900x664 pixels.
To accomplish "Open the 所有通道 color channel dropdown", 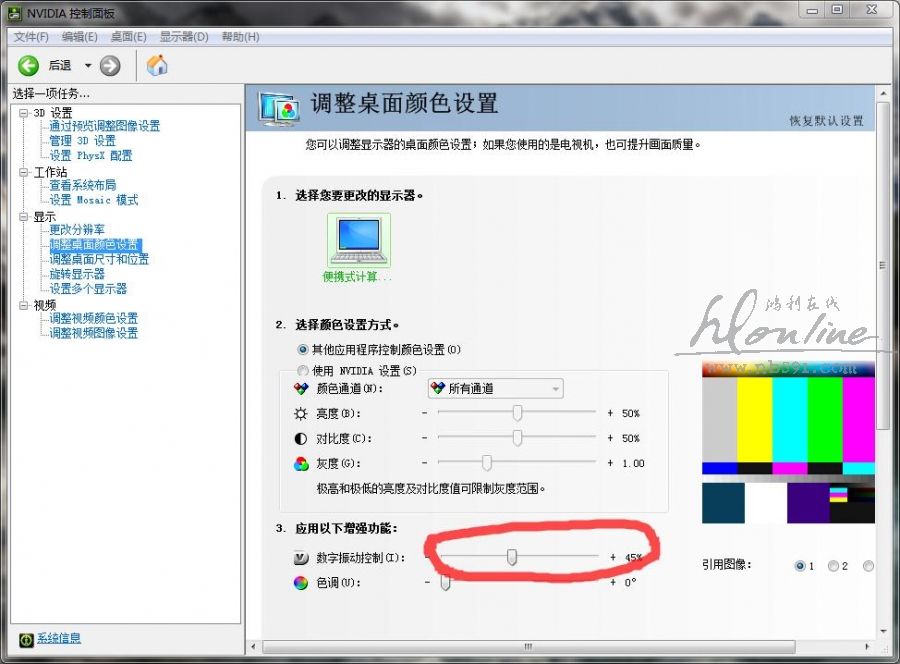I will pos(495,388).
